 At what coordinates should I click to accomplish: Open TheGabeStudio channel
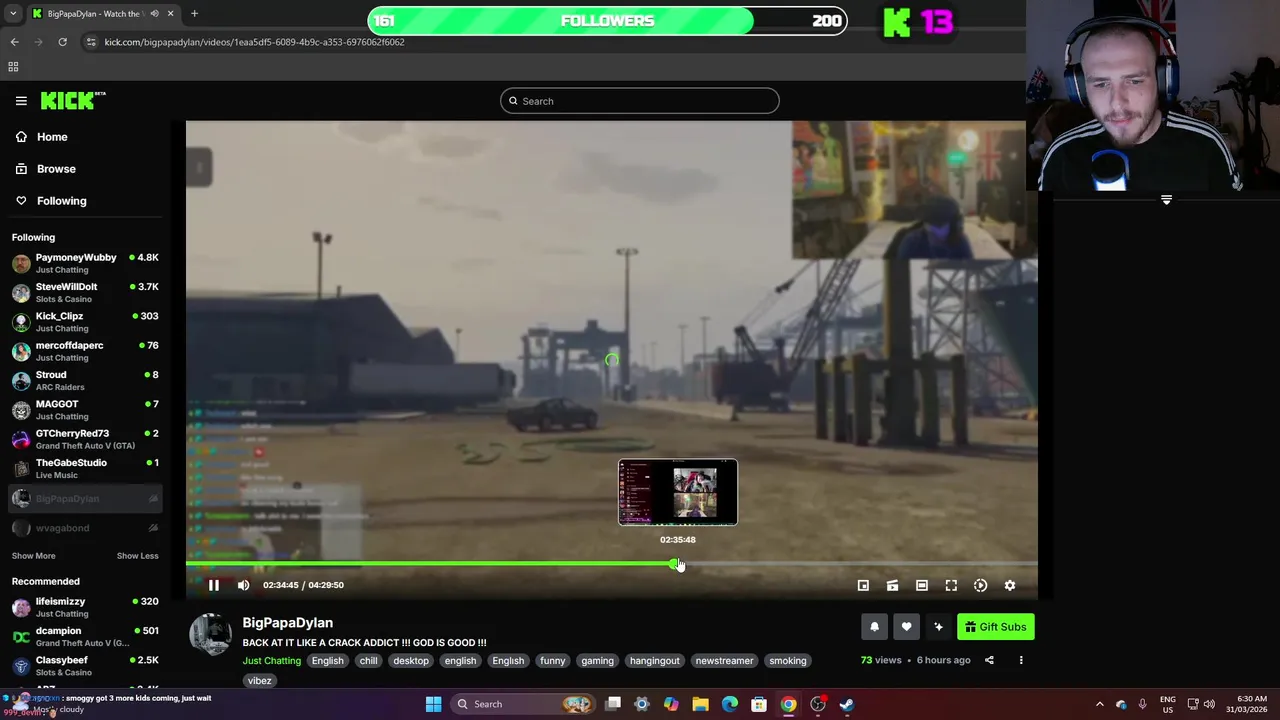click(85, 468)
